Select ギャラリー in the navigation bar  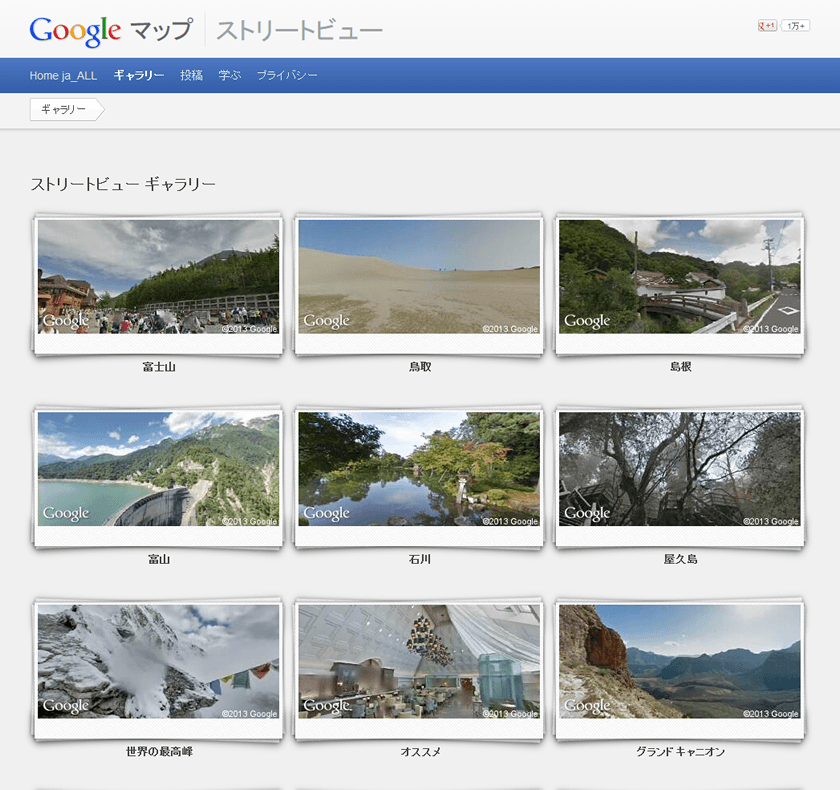[x=139, y=75]
